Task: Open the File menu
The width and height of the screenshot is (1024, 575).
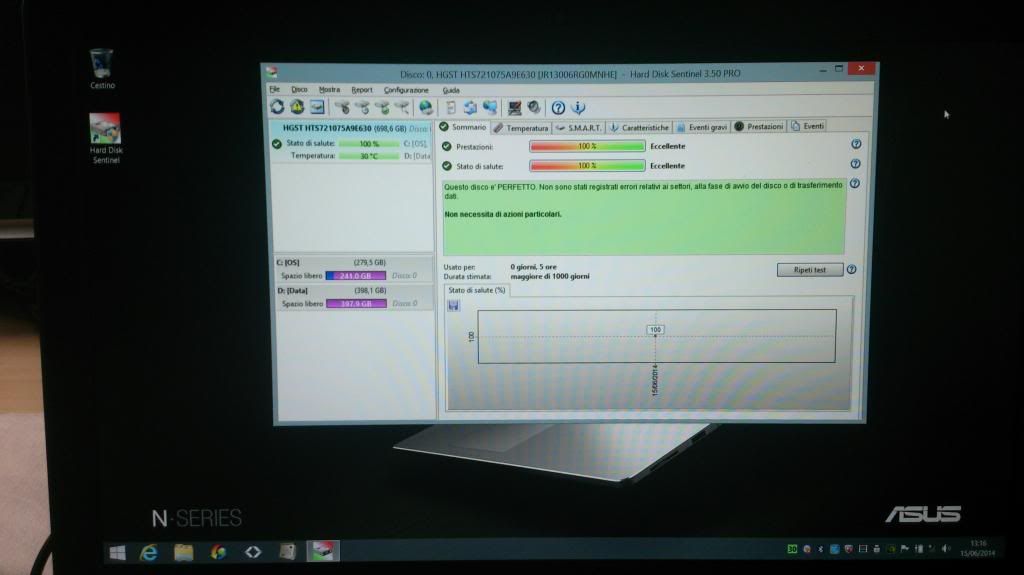Action: tap(274, 90)
